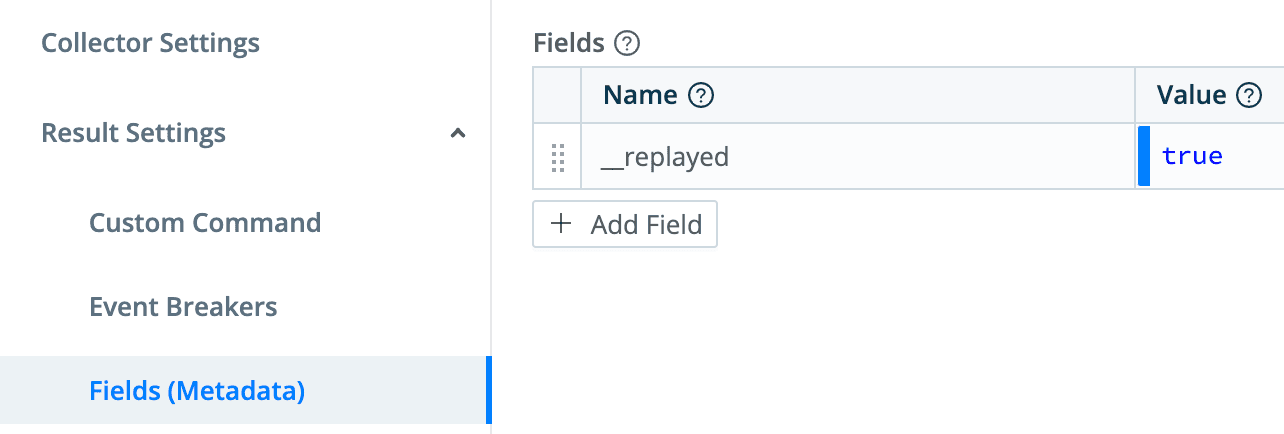This screenshot has width=1284, height=434.
Task: Click the help icon beside Fields label
Action: click(627, 44)
